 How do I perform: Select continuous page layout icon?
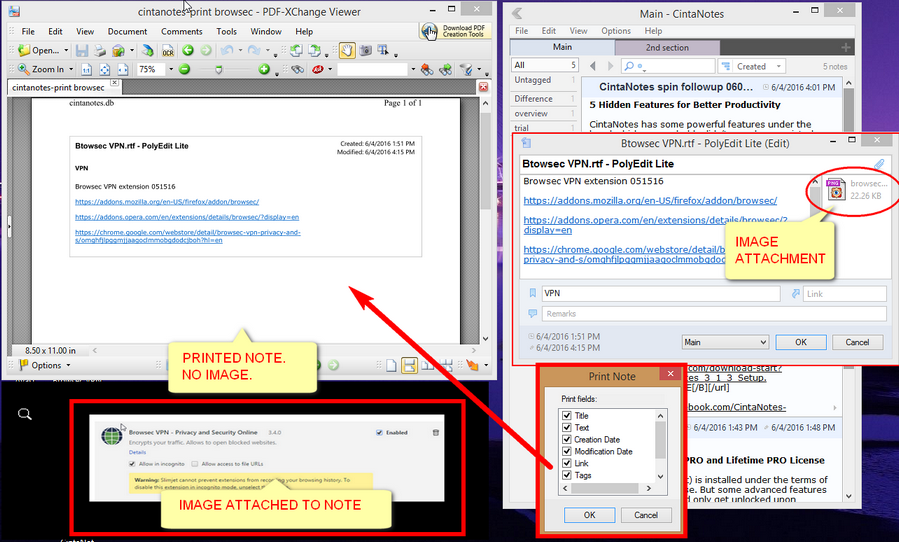[x=409, y=365]
